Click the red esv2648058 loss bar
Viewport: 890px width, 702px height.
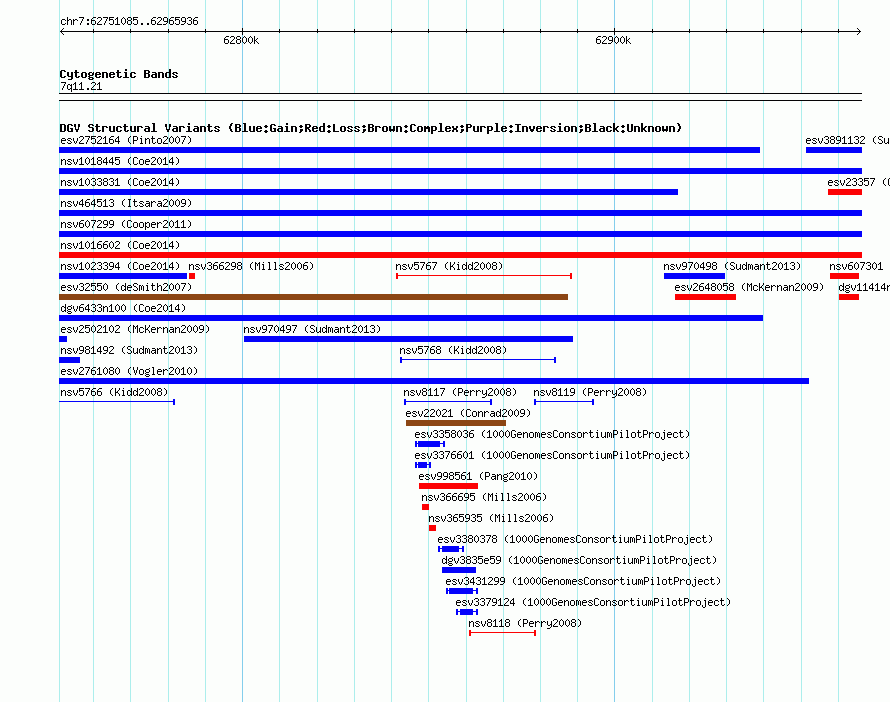click(706, 297)
